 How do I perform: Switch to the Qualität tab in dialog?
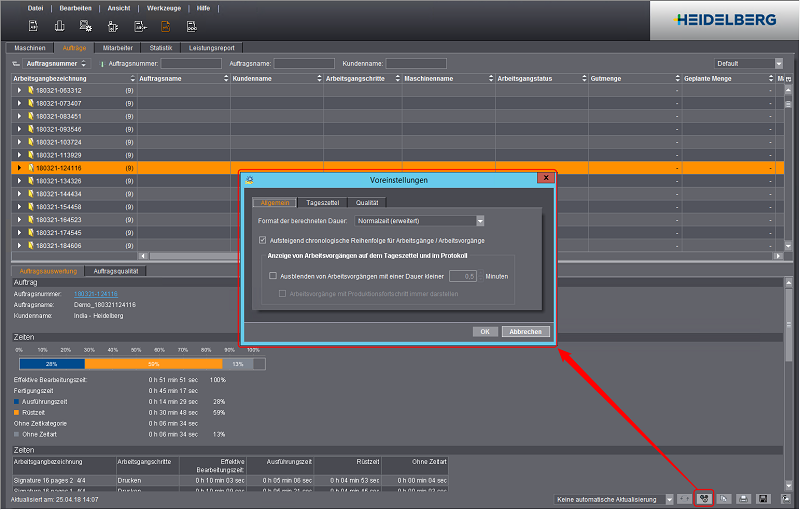pyautogui.click(x=367, y=202)
